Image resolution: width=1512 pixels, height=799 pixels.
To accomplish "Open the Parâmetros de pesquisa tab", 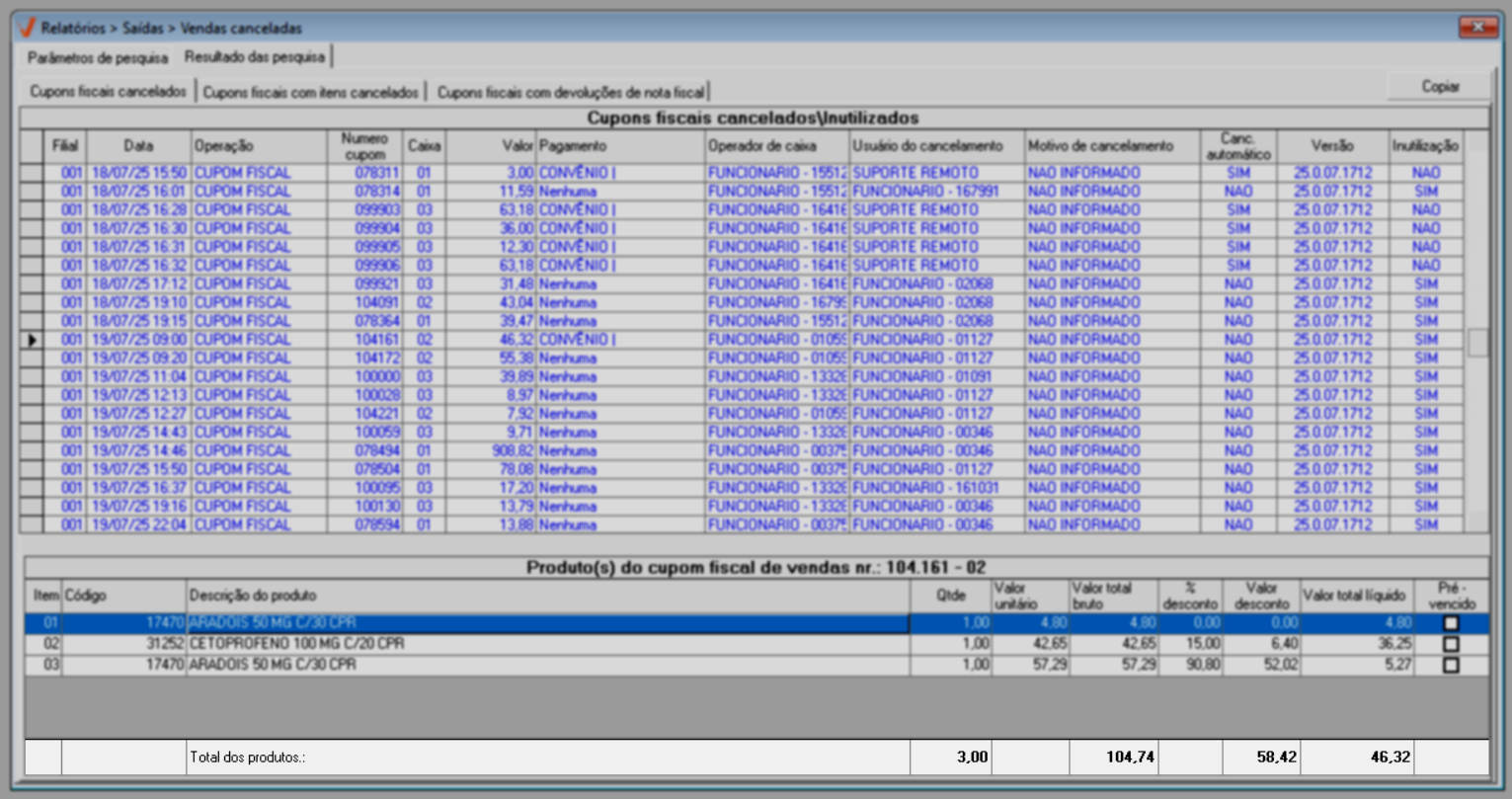I will (x=97, y=57).
